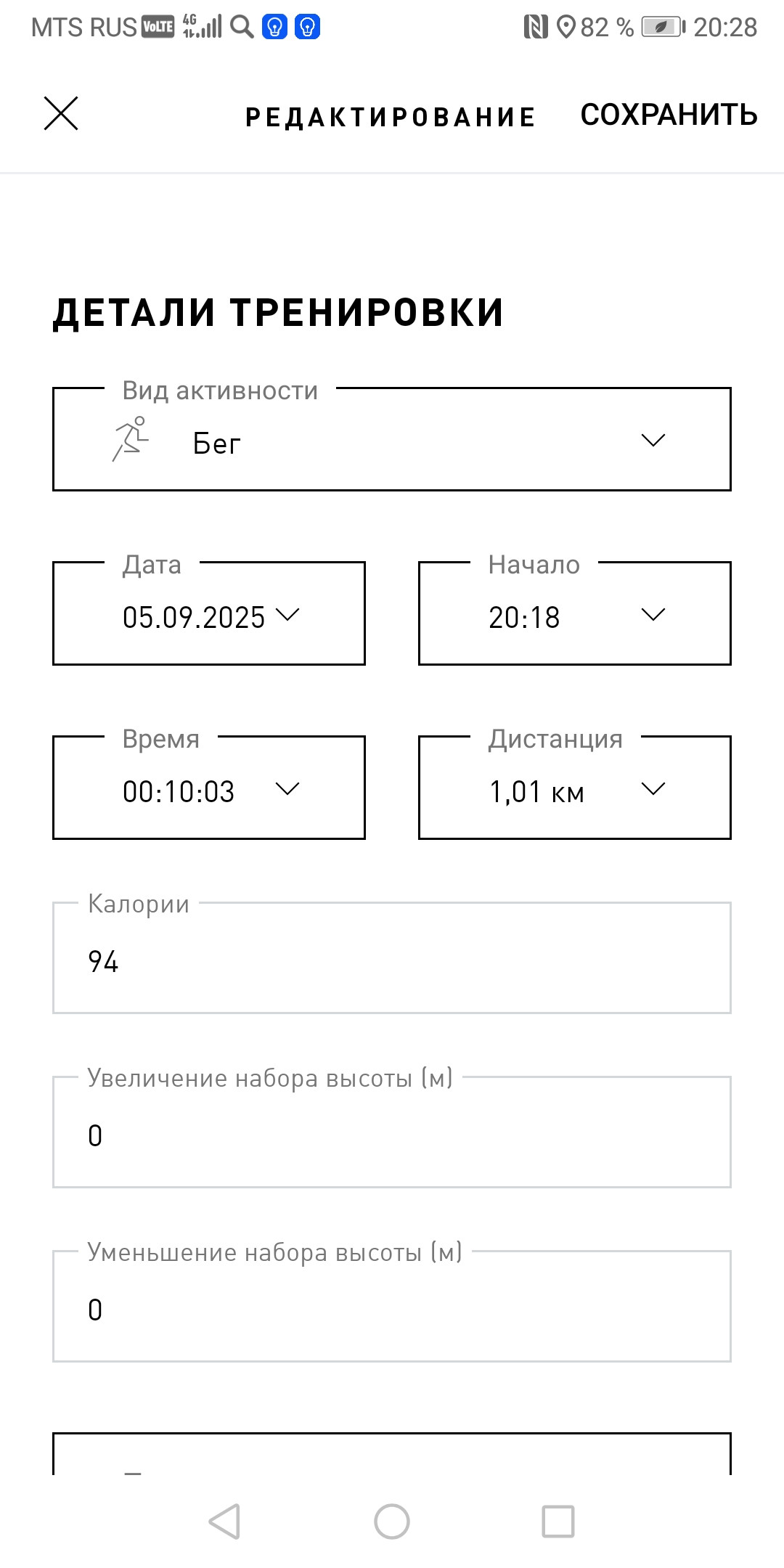Tap the running figure icon beside Бег
Image resolution: width=784 pixels, height=1568 pixels.
(x=131, y=439)
